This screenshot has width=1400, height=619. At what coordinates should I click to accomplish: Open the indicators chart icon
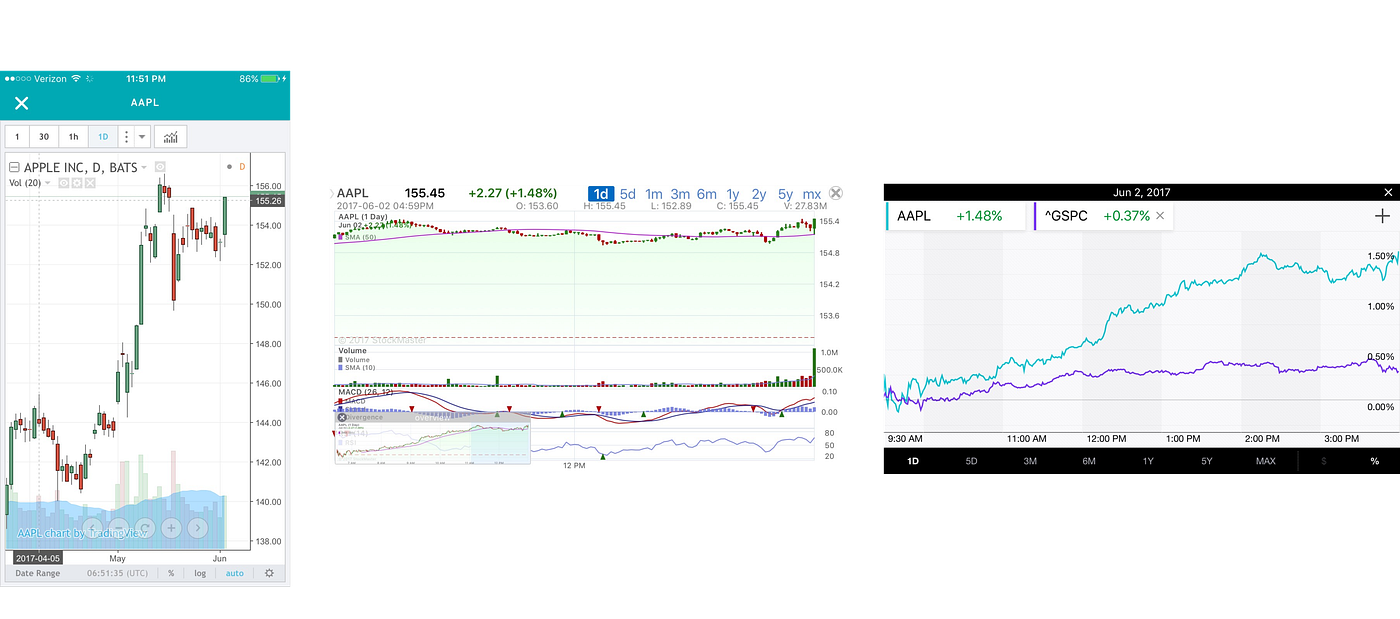171,137
